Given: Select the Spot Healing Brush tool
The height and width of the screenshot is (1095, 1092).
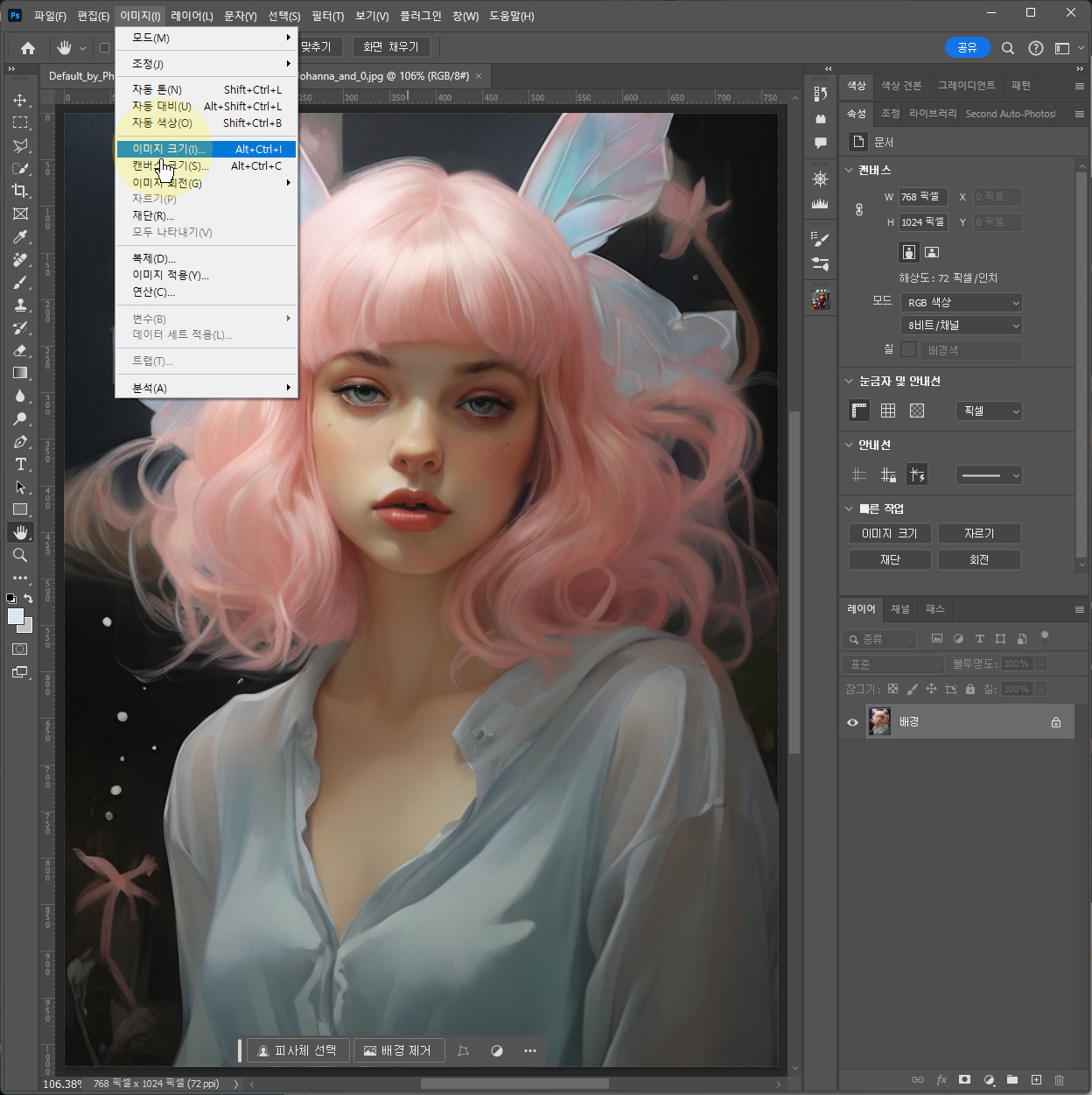Looking at the screenshot, I should click(x=20, y=259).
